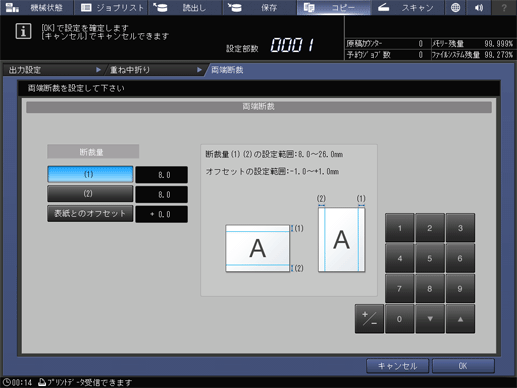Click the 両端断裁を設定して下さい instruction text

pos(76,88)
